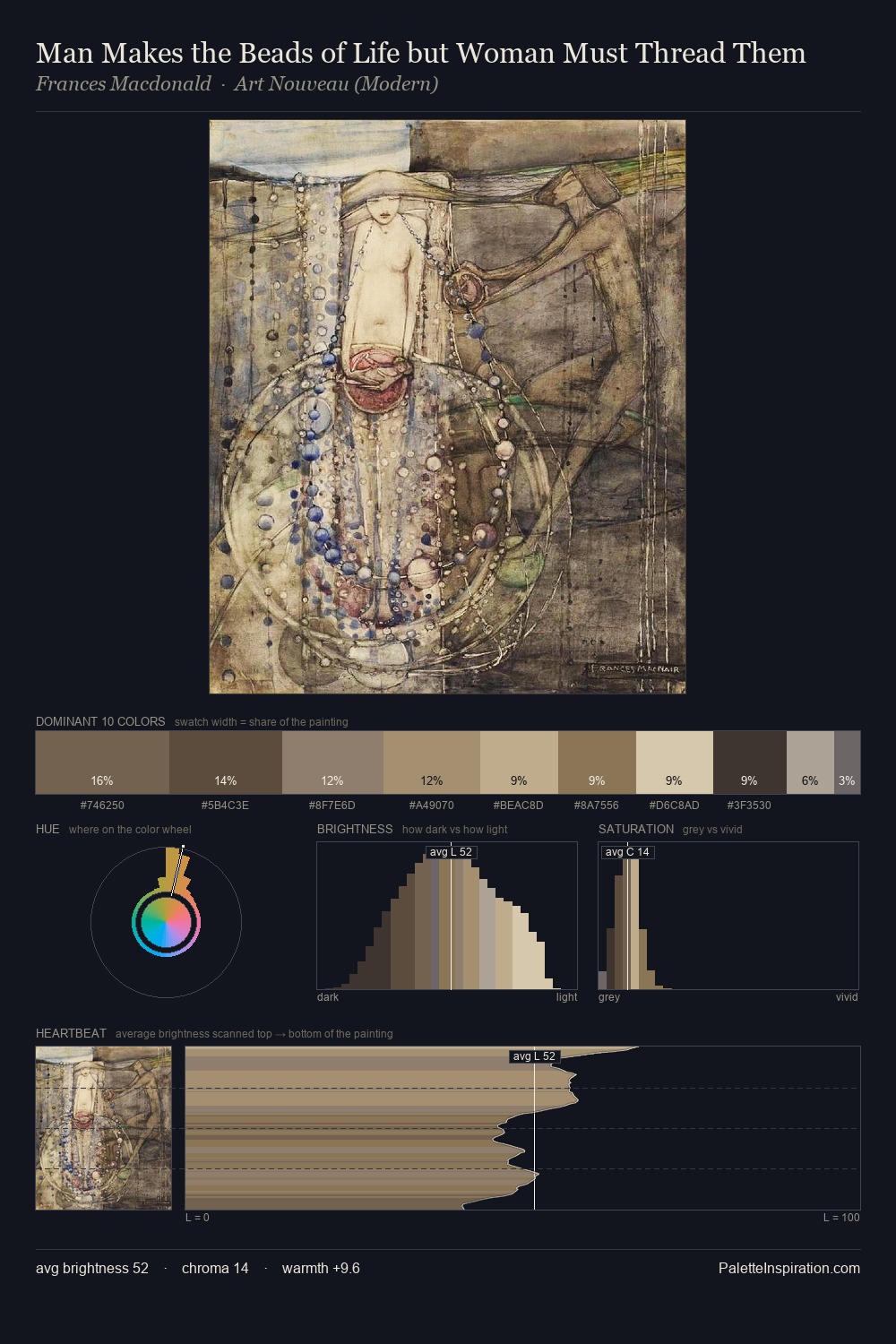
Task: Click the hex code #8F7E6D text
Action: 332,805
